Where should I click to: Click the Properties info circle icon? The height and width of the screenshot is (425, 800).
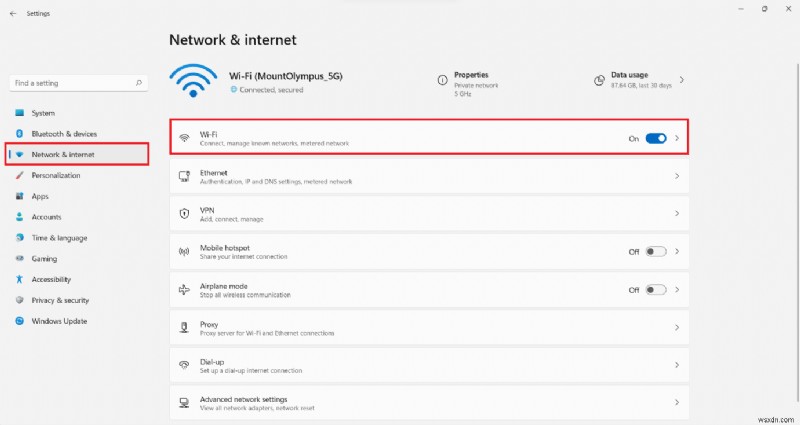(442, 80)
